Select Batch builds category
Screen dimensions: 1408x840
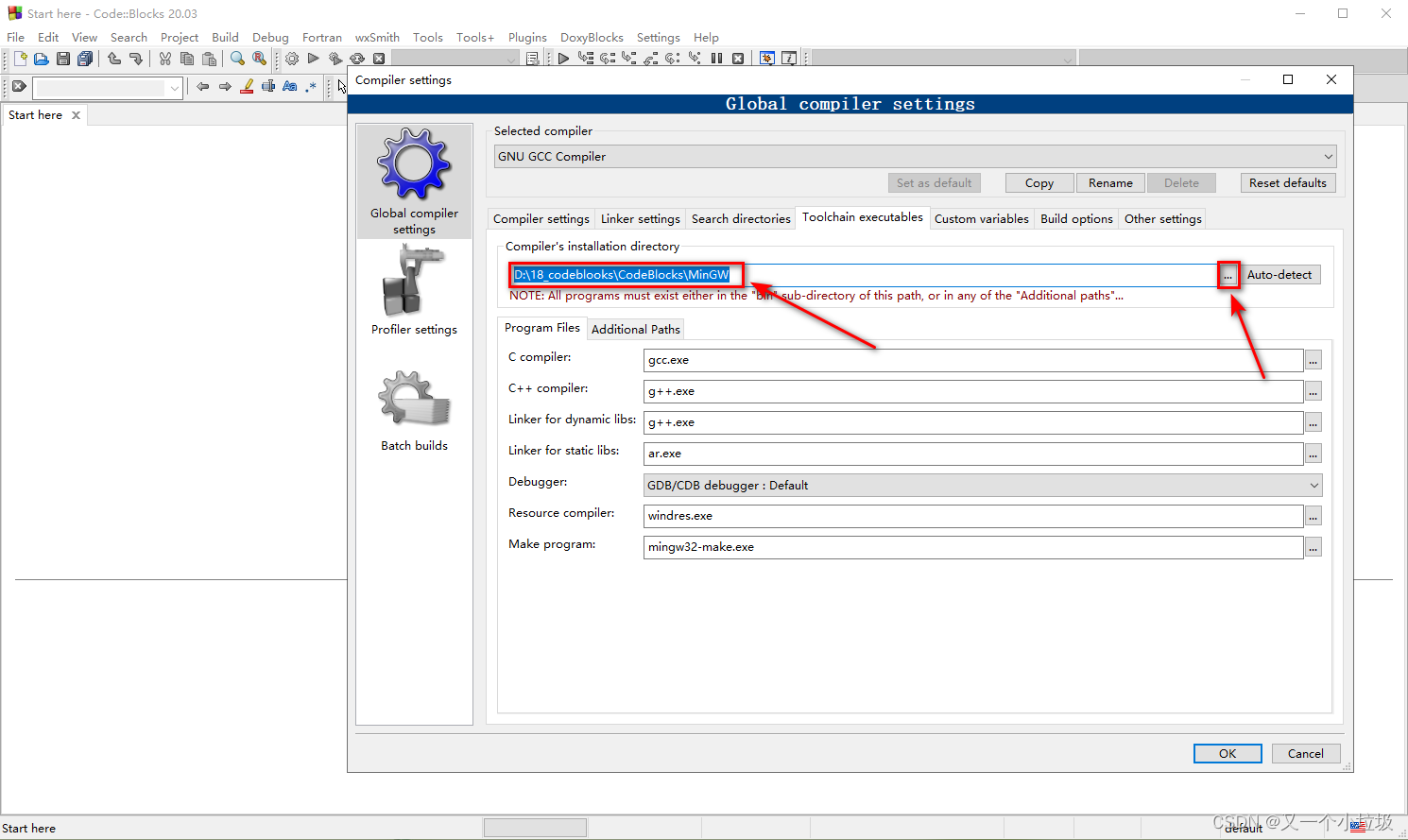coord(414,411)
